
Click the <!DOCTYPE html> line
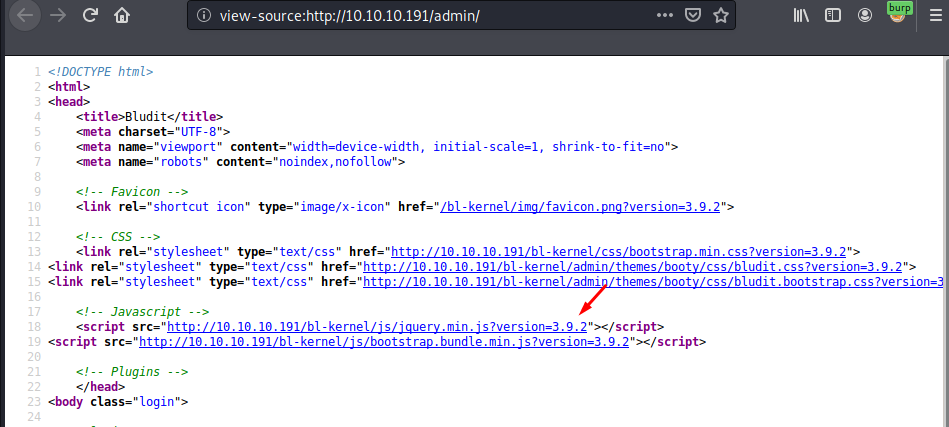(100, 72)
